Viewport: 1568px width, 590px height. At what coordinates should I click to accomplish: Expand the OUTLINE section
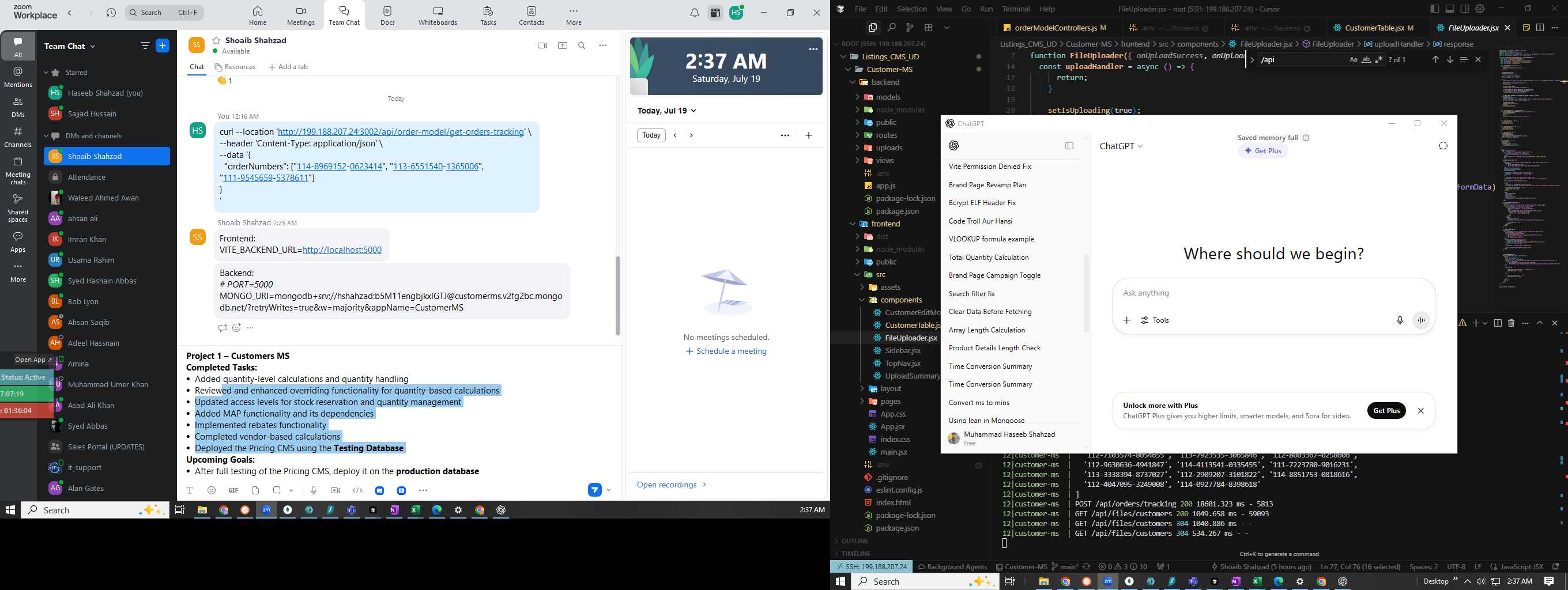[x=855, y=540]
